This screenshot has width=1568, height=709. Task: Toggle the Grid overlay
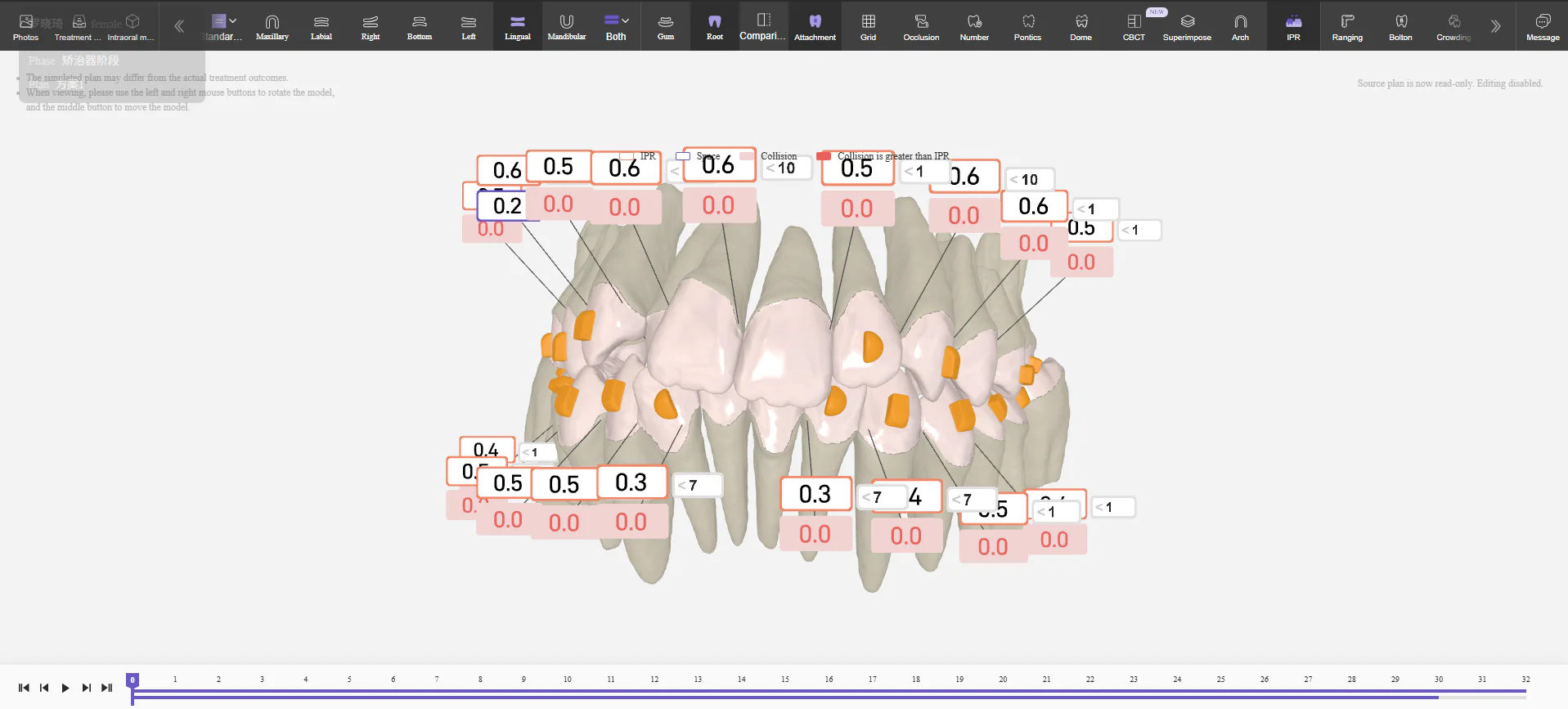coord(869,27)
